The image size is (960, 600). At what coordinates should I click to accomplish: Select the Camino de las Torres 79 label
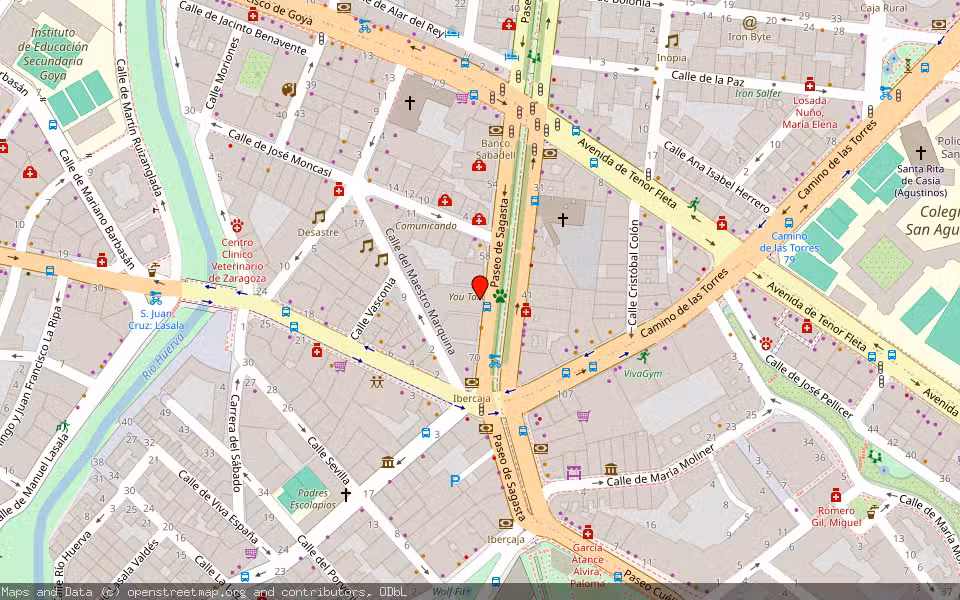tap(791, 247)
